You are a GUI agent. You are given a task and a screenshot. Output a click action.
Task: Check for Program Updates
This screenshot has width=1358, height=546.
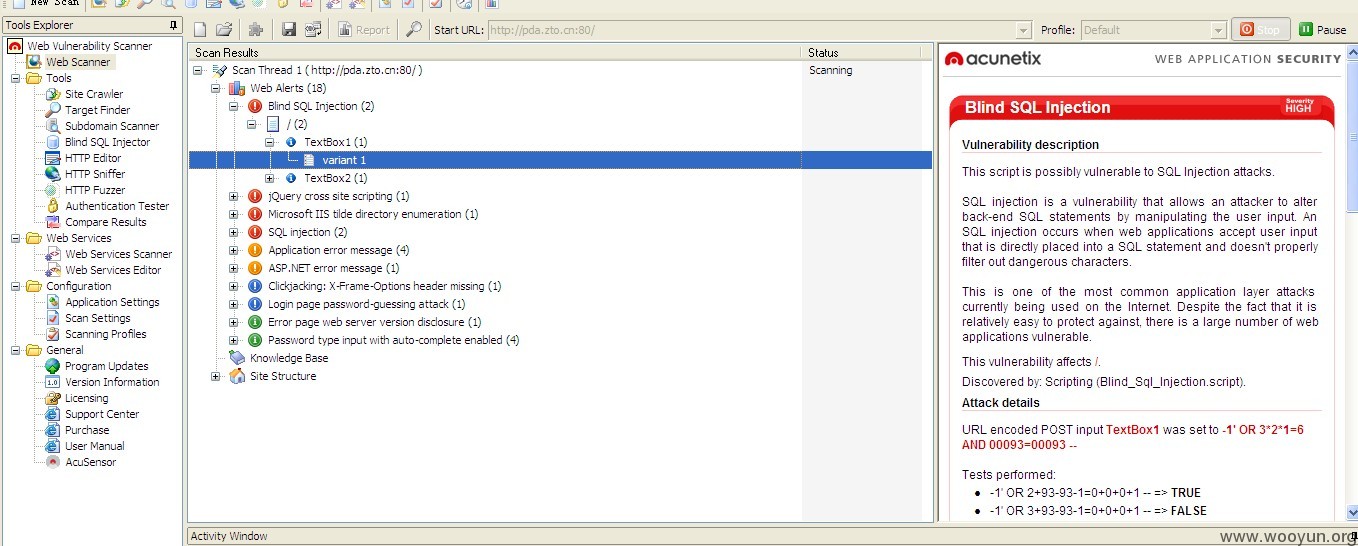[106, 366]
